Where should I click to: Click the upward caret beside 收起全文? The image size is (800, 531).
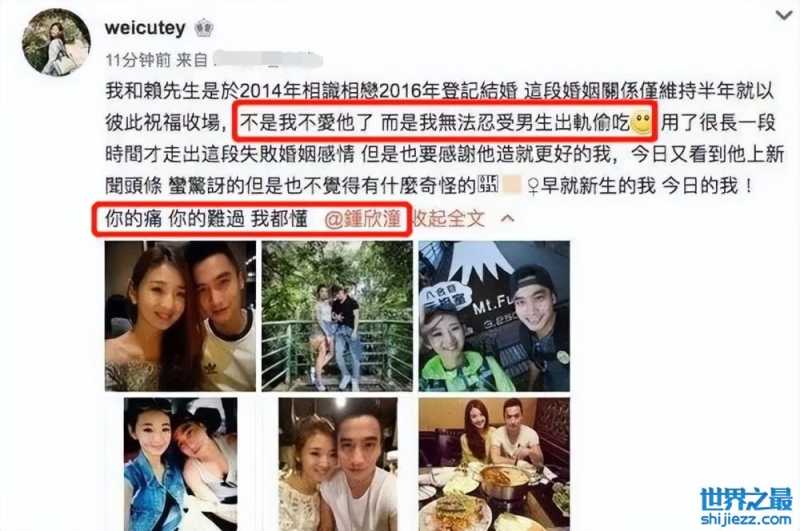point(507,219)
